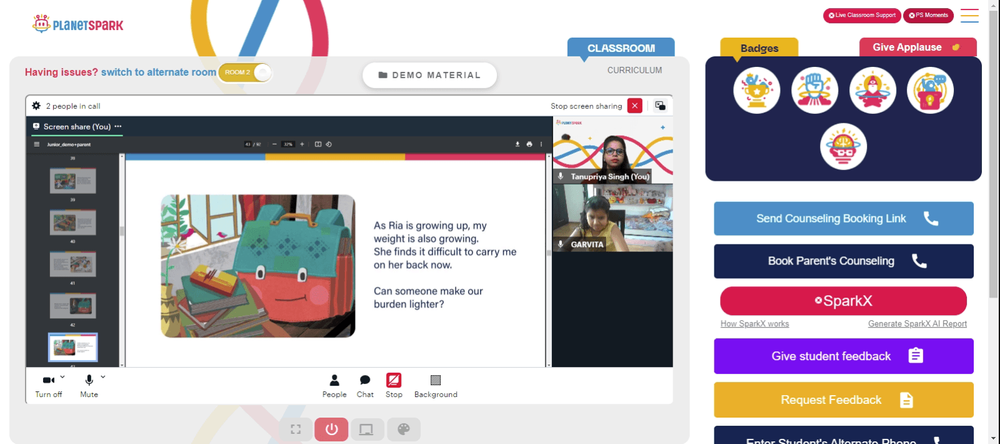The image size is (1000, 444).
Task: Open the color palette theme icon
Action: point(404,429)
